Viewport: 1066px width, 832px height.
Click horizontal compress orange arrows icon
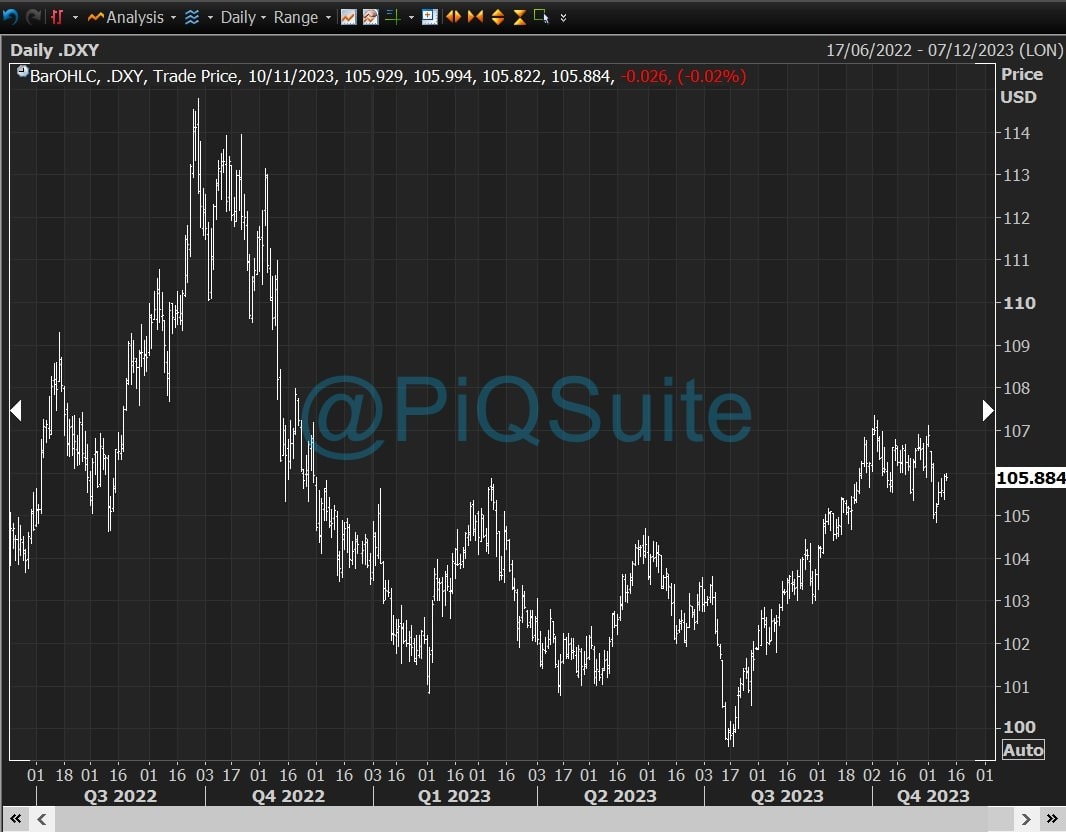tap(475, 17)
